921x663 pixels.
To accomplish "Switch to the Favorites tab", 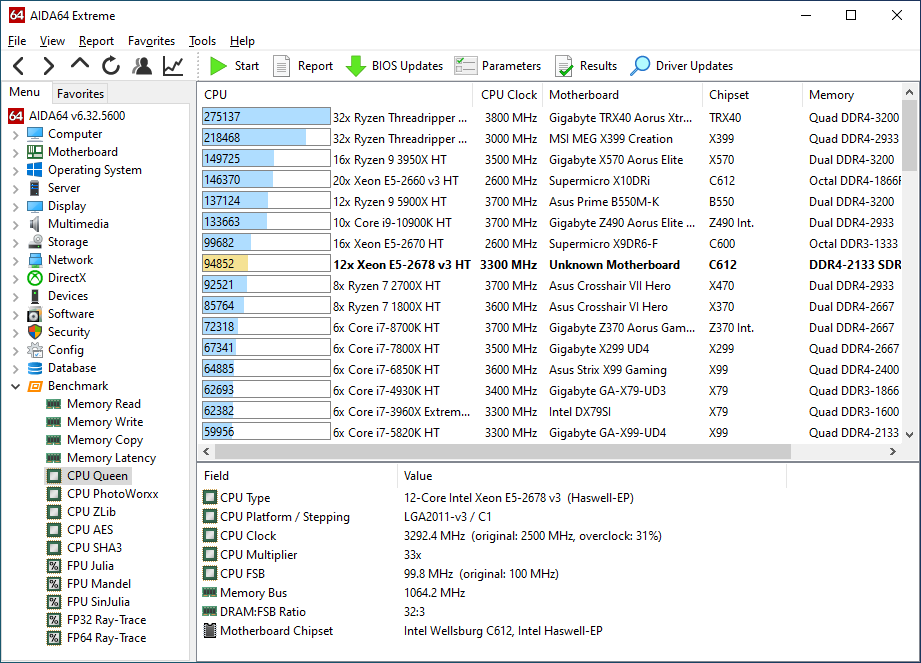I will pyautogui.click(x=80, y=93).
